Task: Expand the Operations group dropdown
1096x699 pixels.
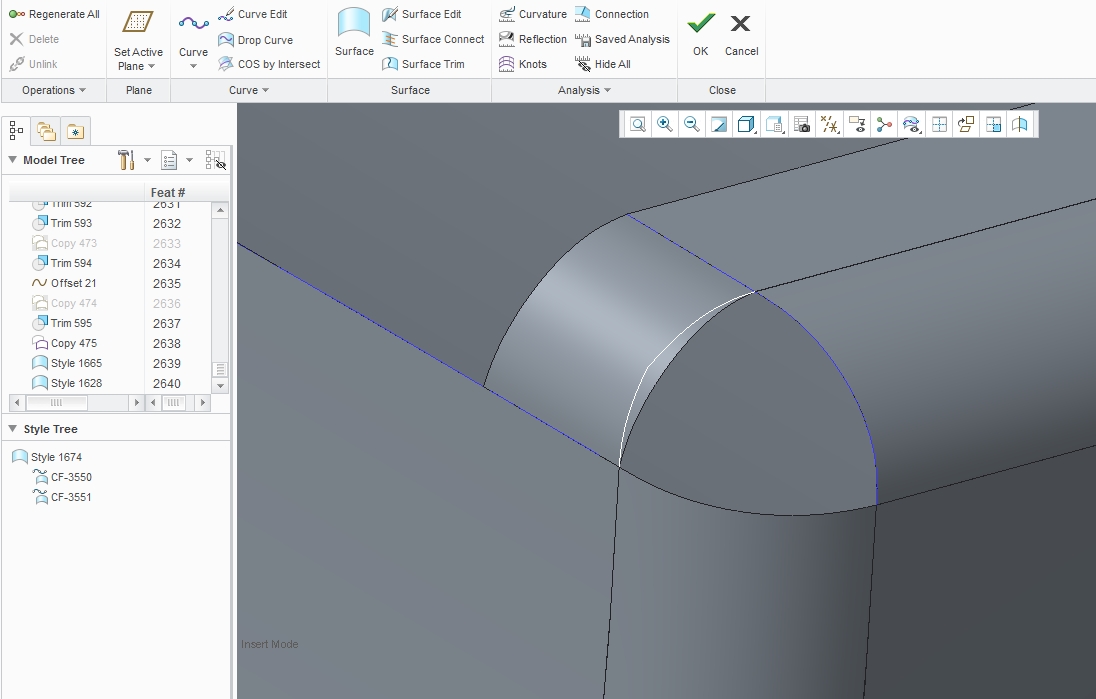Action: click(x=54, y=90)
